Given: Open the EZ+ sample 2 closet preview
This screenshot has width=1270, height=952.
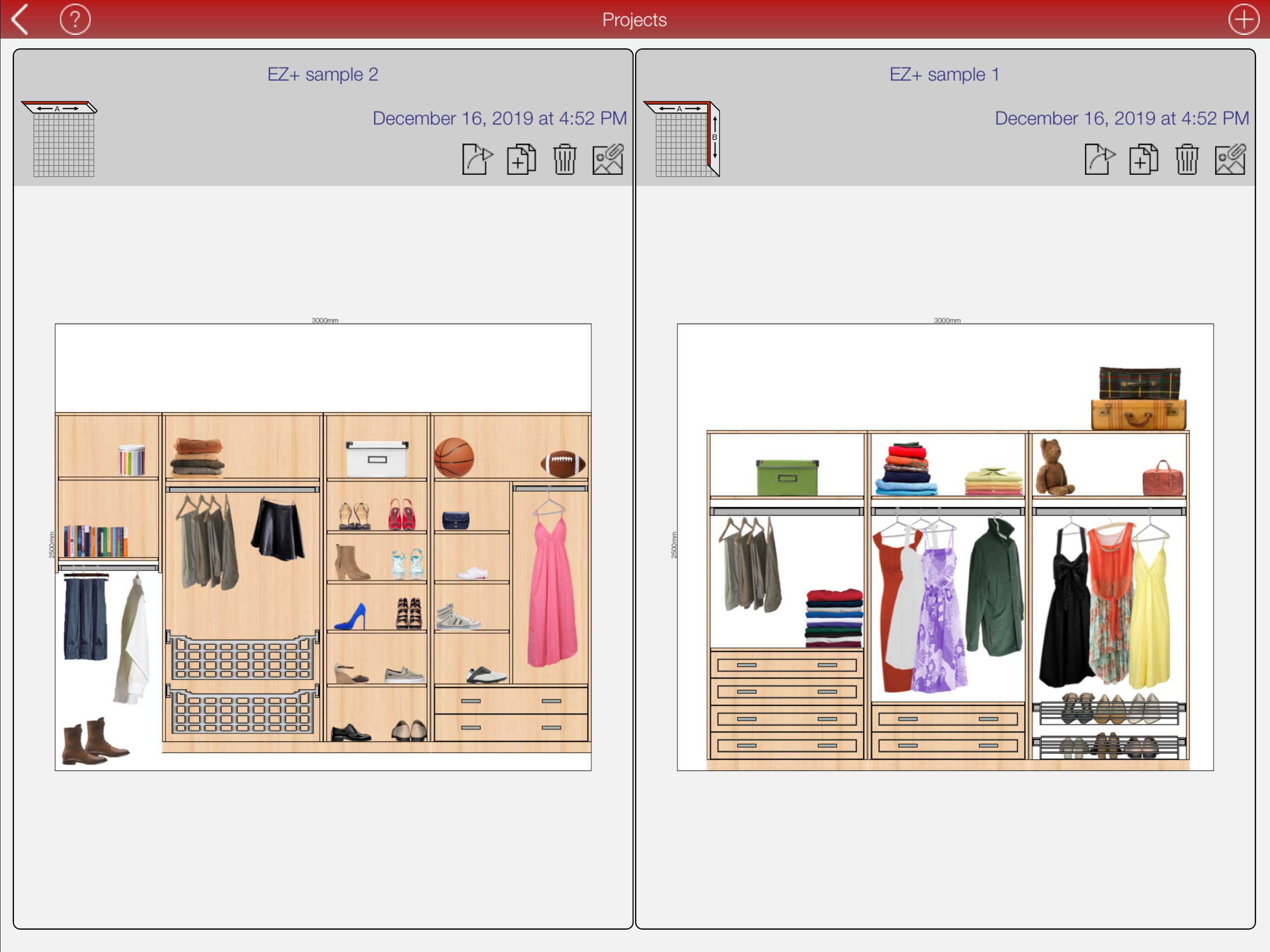Looking at the screenshot, I should coord(323,547).
